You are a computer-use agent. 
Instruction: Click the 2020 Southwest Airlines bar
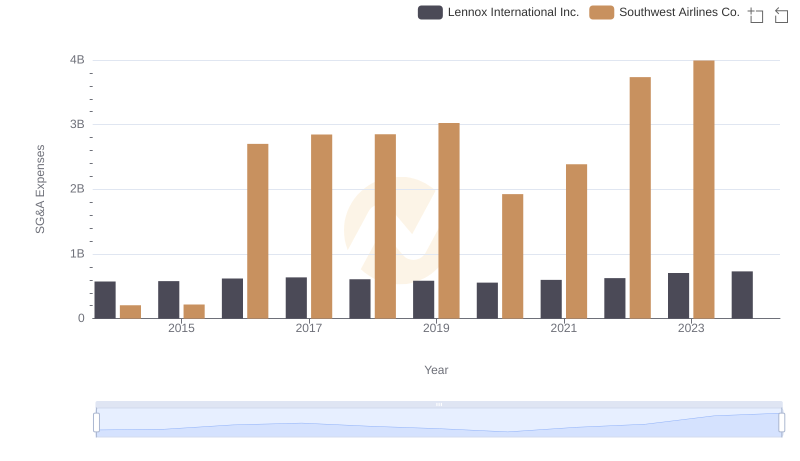tap(512, 256)
